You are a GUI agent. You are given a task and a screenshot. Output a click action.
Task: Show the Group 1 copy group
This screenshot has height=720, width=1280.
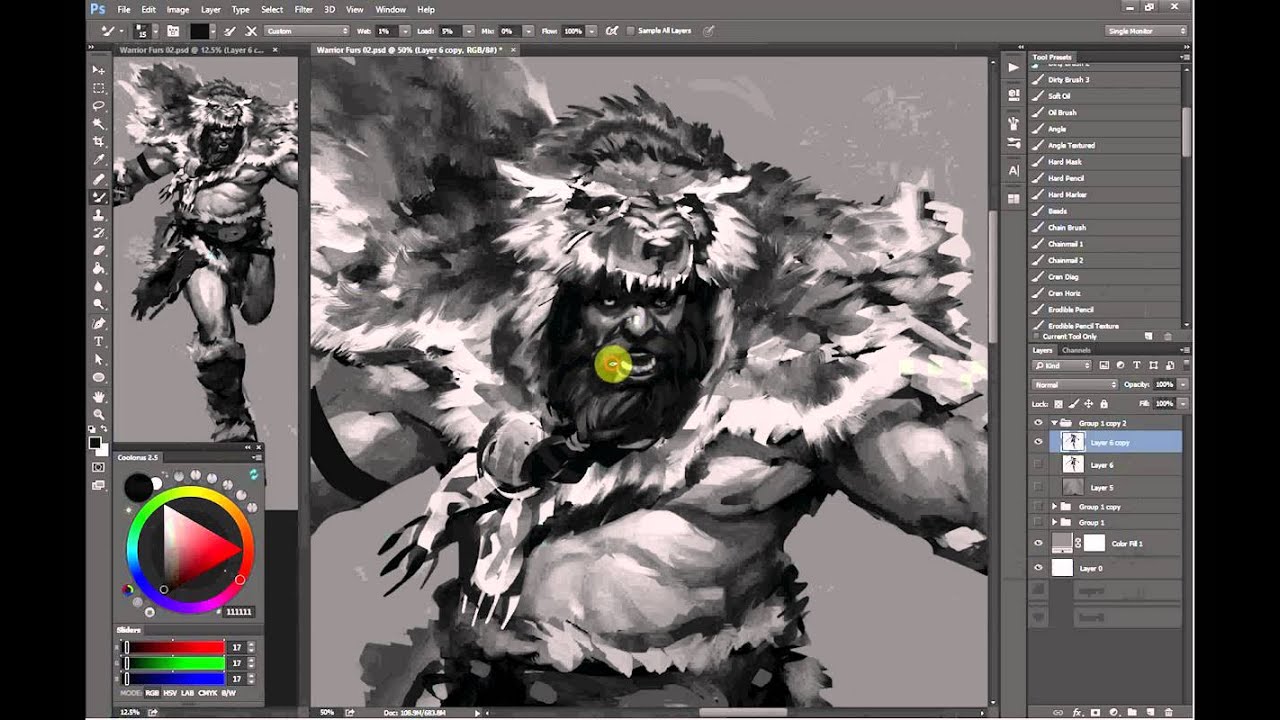(x=1038, y=507)
